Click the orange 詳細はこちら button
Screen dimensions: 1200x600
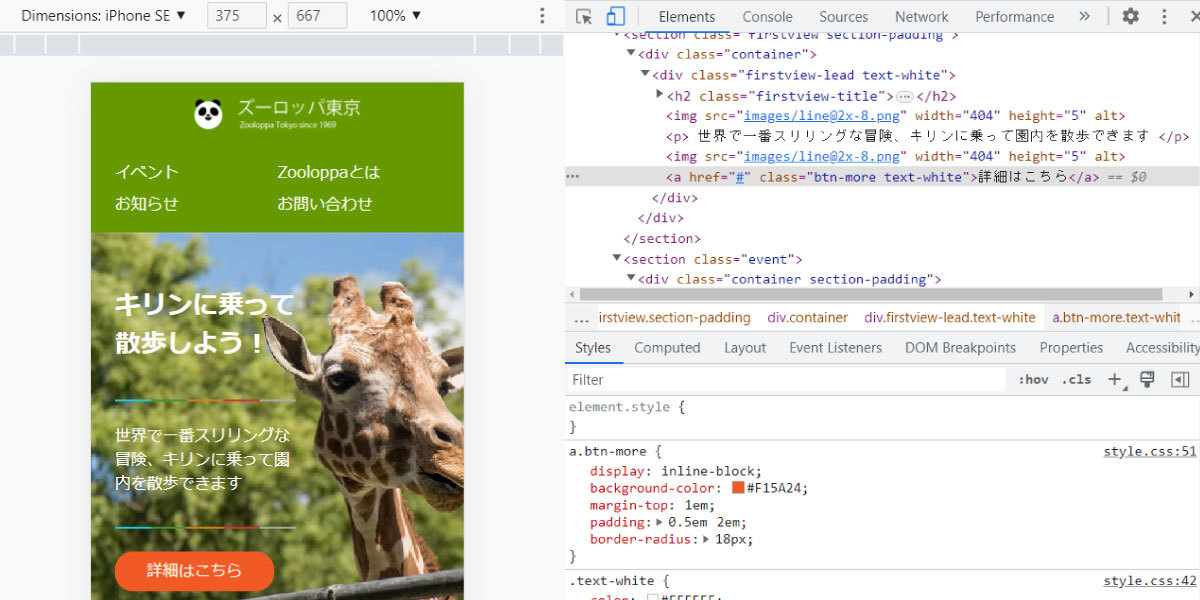coord(194,571)
